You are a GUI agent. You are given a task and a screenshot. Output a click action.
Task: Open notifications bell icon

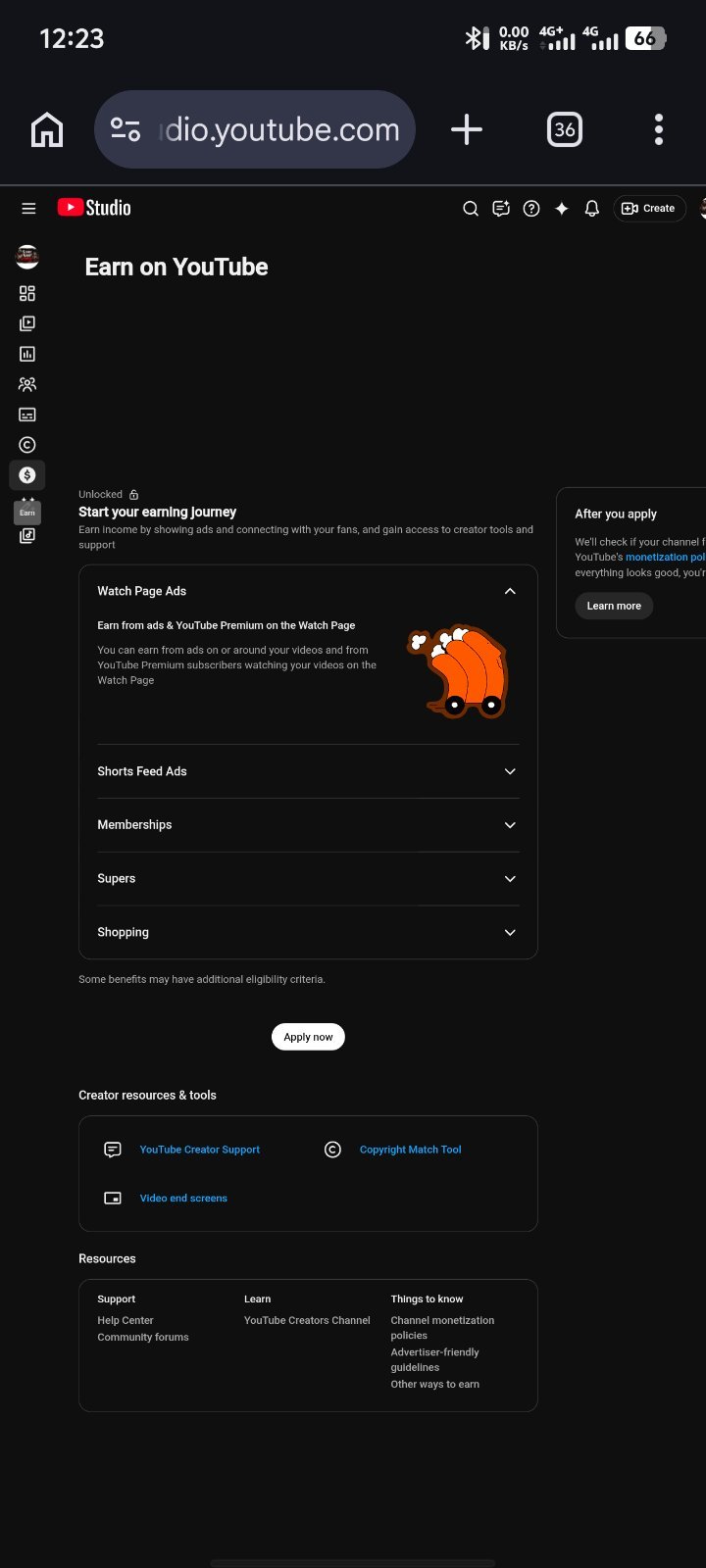pyautogui.click(x=591, y=208)
